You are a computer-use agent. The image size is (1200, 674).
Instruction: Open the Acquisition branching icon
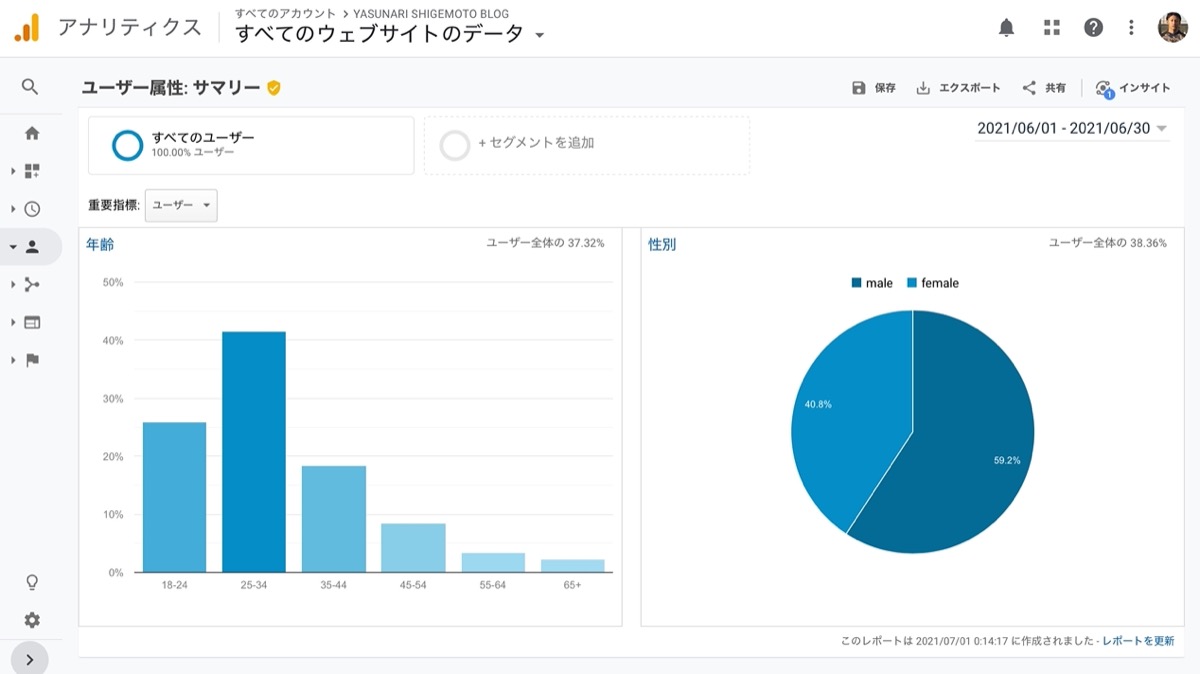(32, 285)
